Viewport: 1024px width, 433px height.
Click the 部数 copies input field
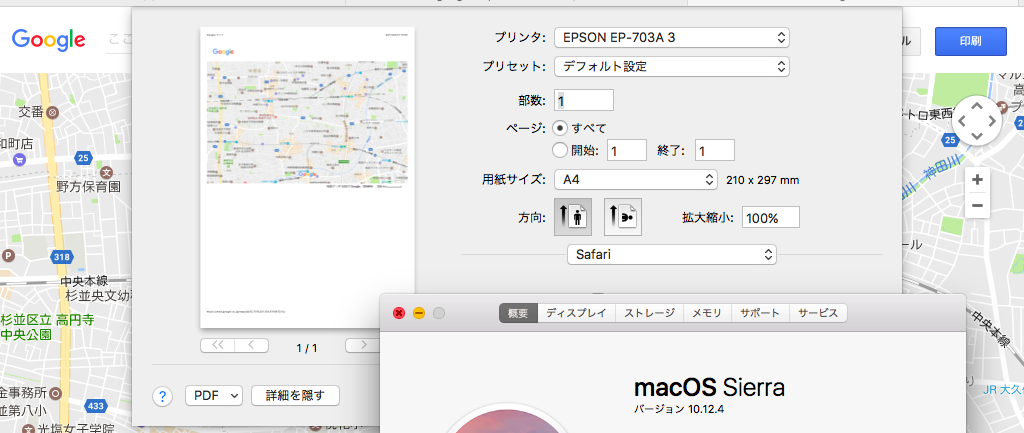tap(584, 100)
